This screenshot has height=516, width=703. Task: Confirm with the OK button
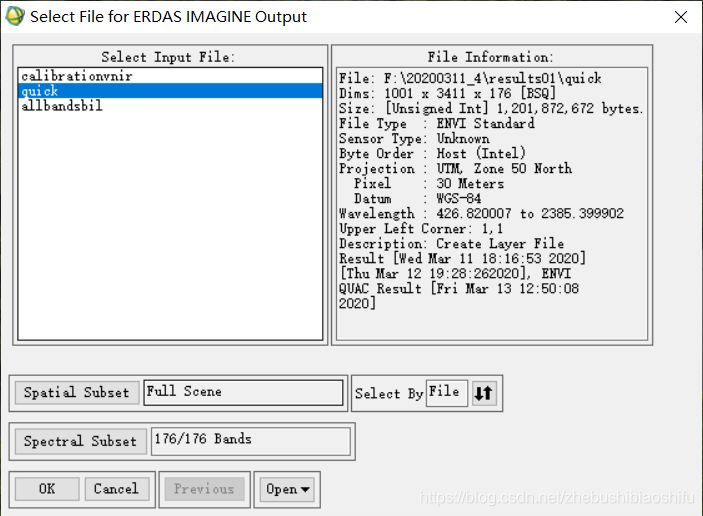click(x=47, y=489)
